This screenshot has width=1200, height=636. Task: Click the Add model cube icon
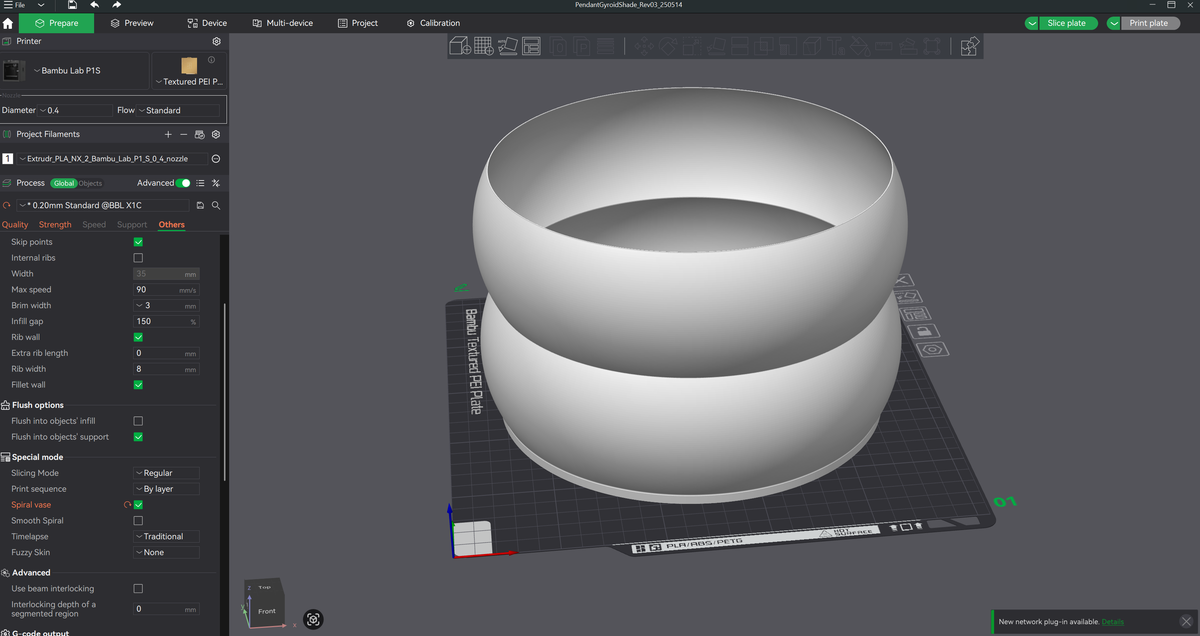[460, 45]
